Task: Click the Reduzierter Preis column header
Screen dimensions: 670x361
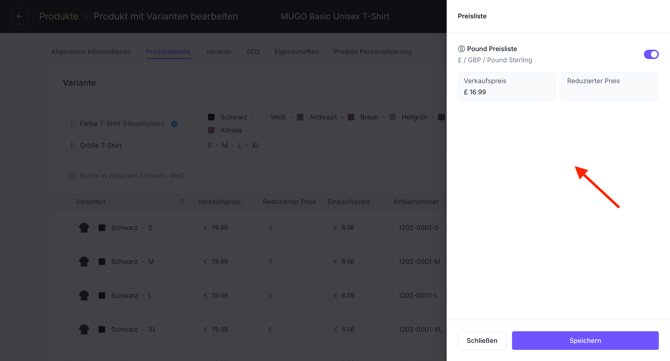Action: 289,202
